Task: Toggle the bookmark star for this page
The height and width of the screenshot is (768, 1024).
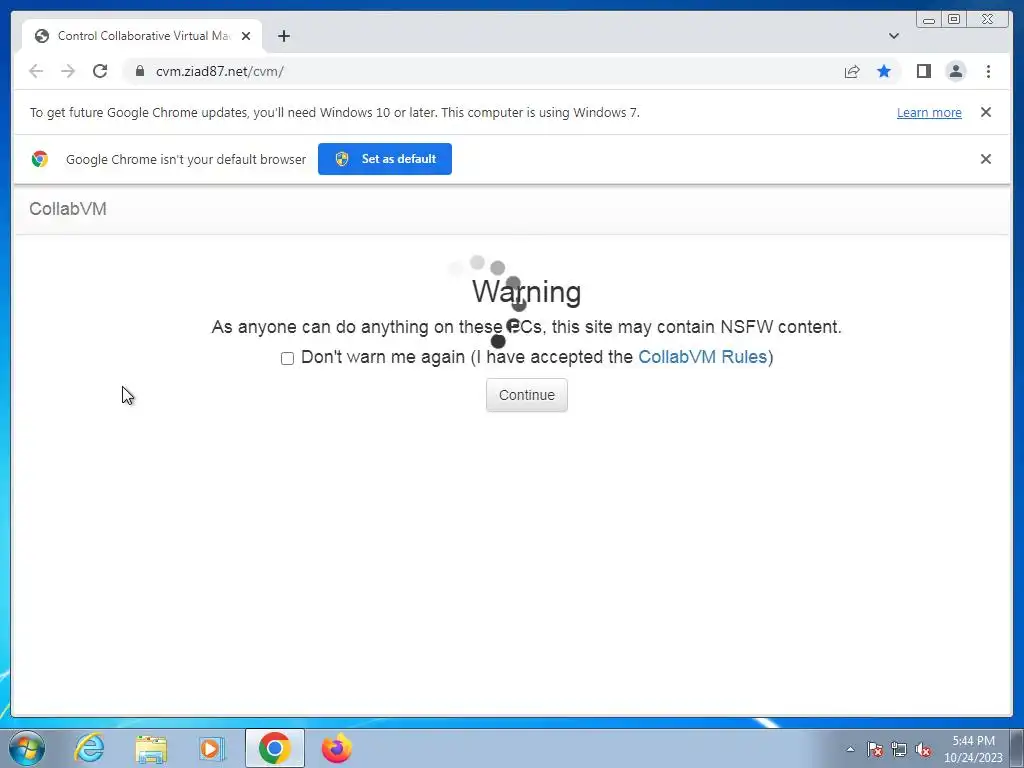Action: coord(884,71)
